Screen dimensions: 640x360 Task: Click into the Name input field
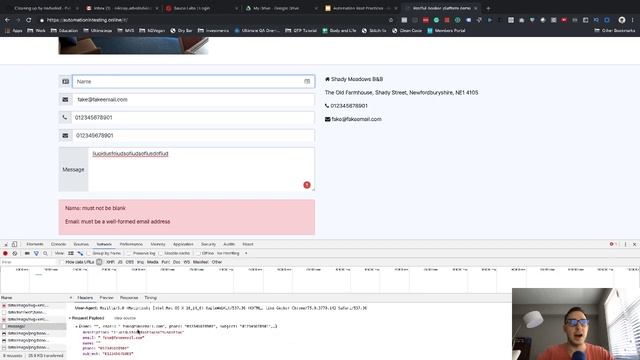coord(193,82)
